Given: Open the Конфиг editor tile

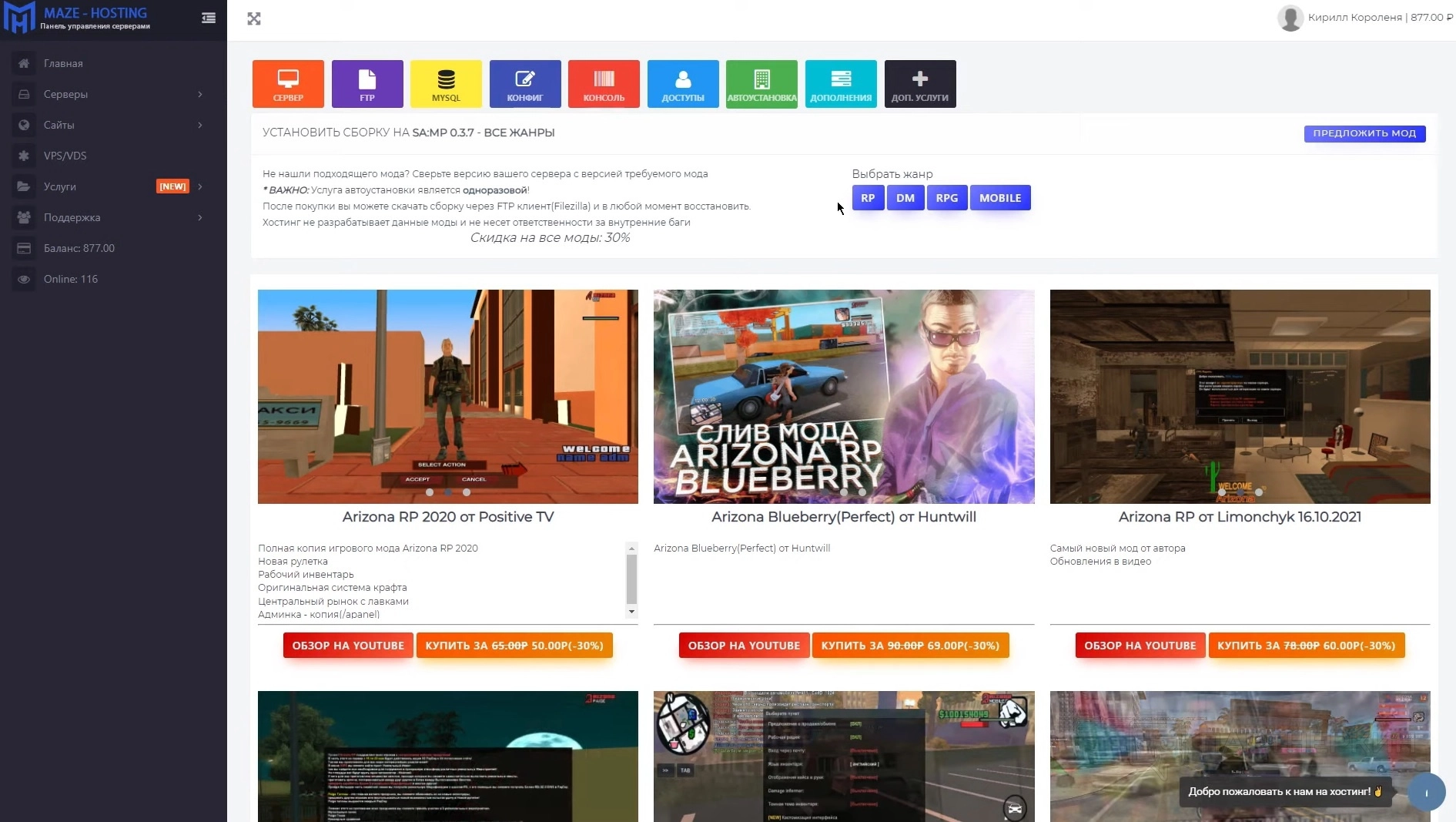Looking at the screenshot, I should click(x=525, y=84).
